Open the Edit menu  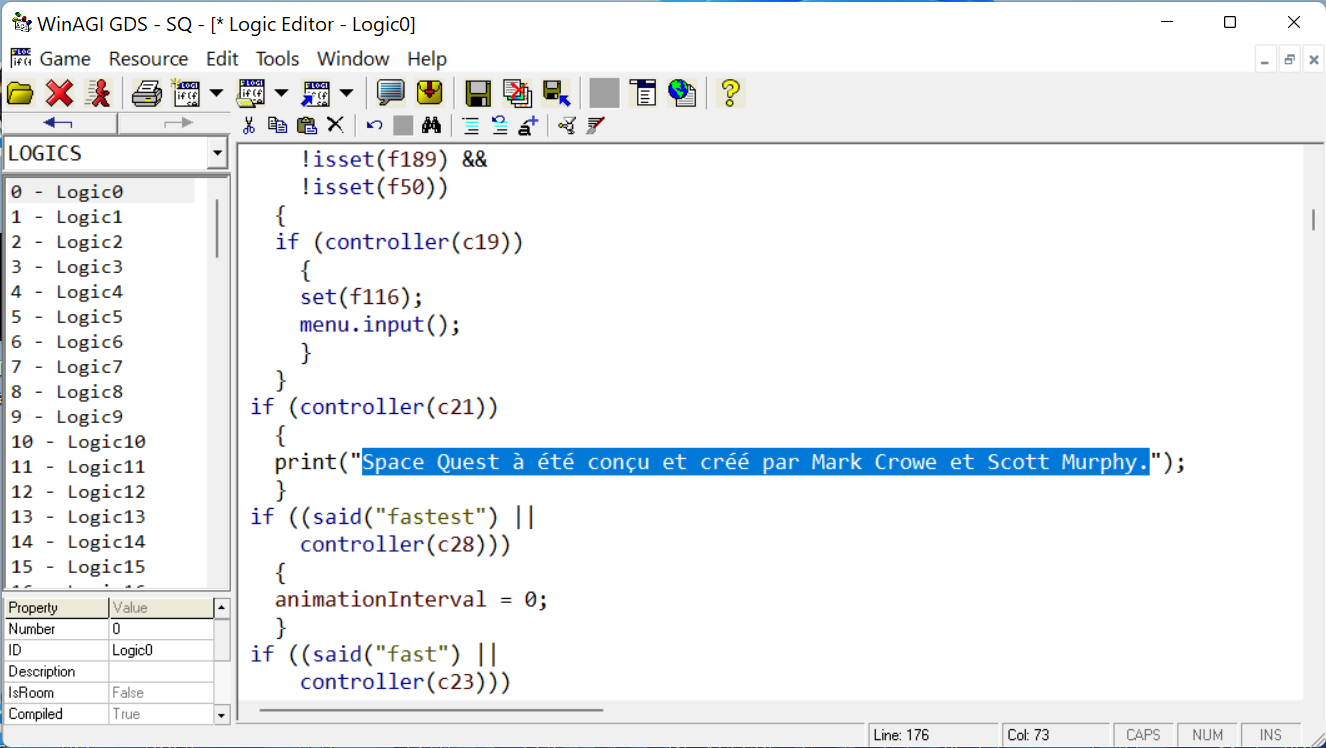(222, 59)
